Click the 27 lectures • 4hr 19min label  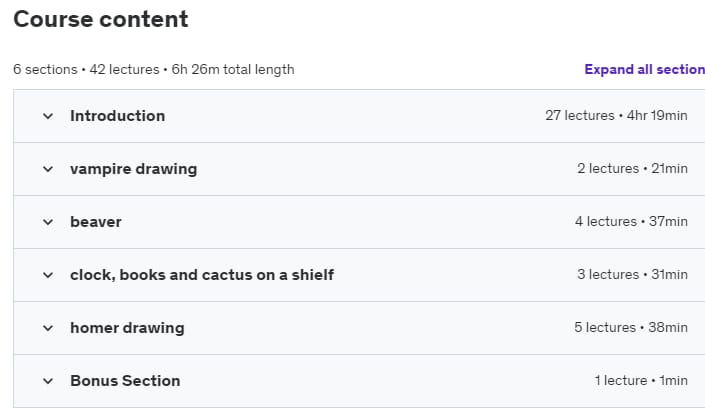616,116
